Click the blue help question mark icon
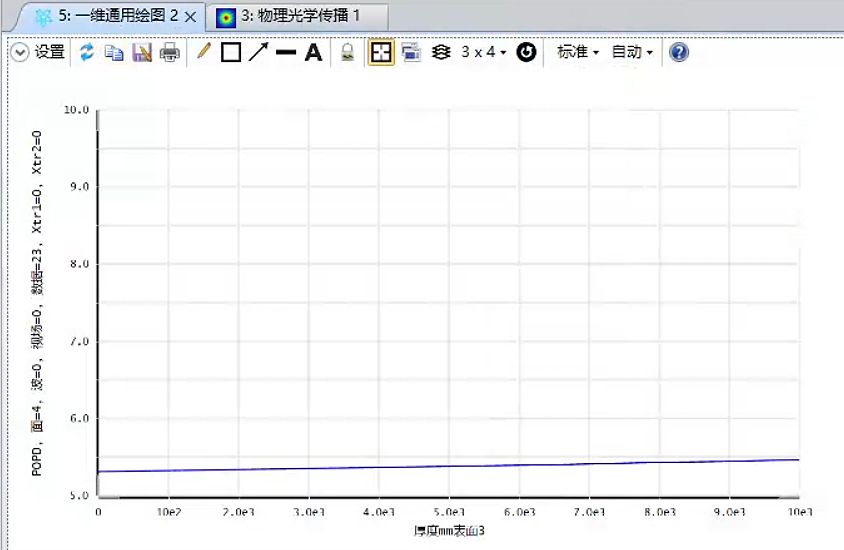The width and height of the screenshot is (844, 550). (x=679, y=52)
